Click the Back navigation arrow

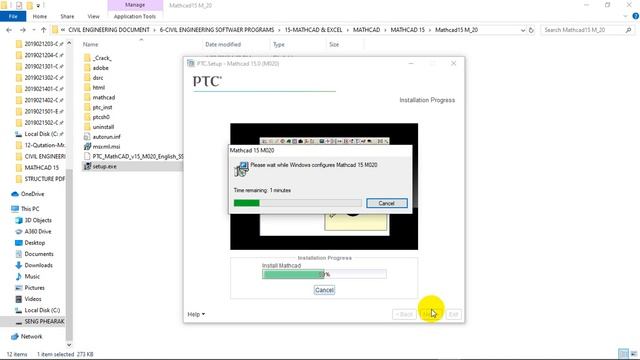coord(9,30)
